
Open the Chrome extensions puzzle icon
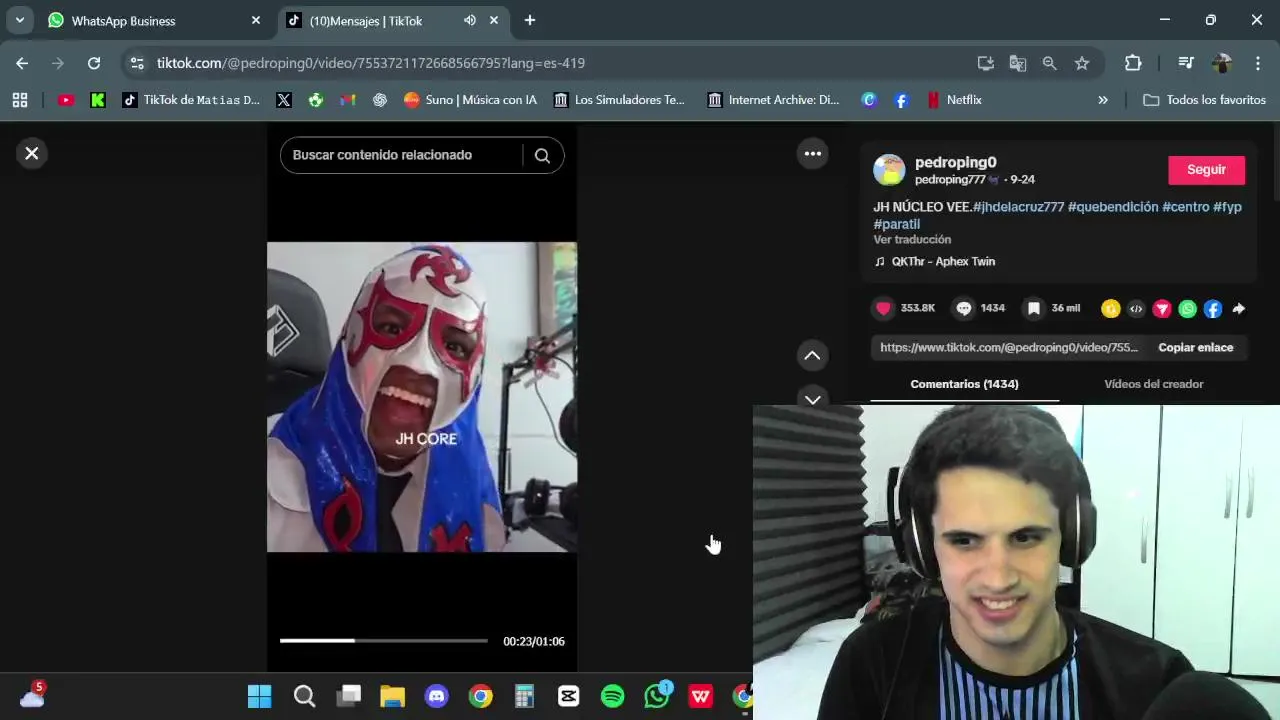pos(1133,63)
